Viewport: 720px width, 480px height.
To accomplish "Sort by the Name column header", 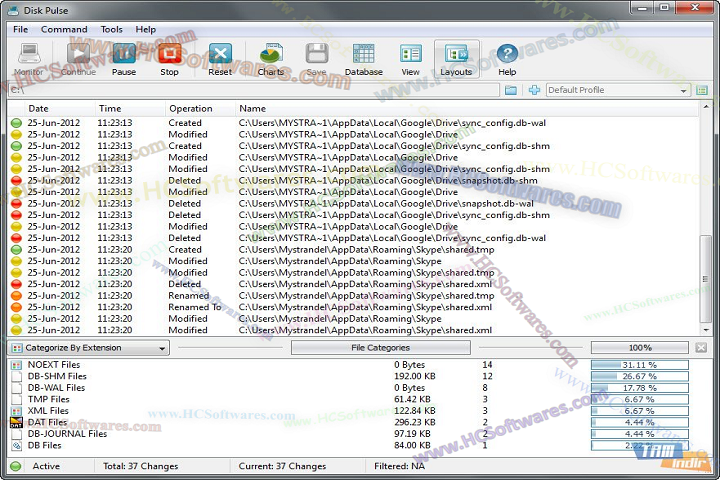I will pos(467,109).
